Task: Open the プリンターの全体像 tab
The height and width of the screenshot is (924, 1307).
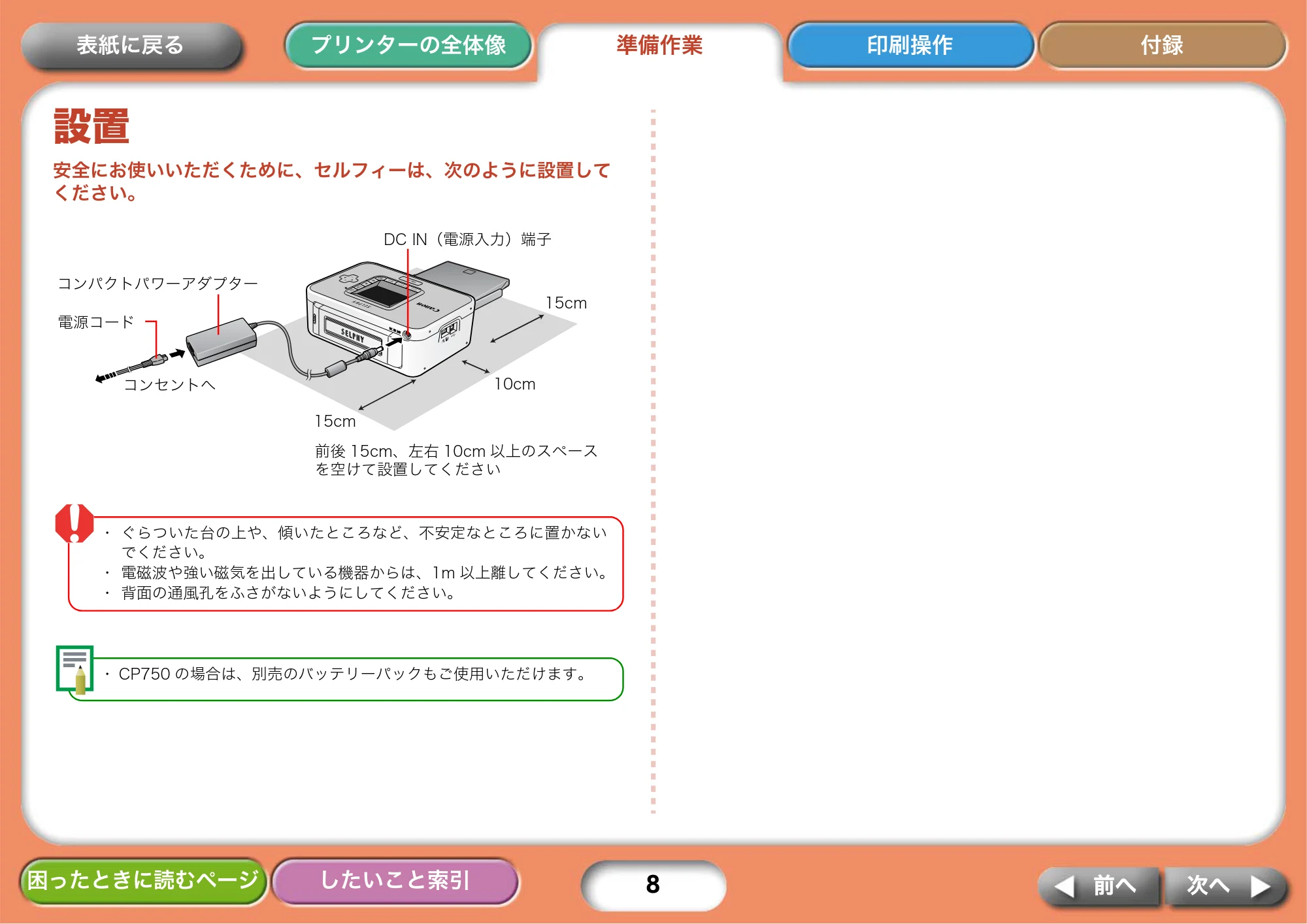Action: (408, 45)
